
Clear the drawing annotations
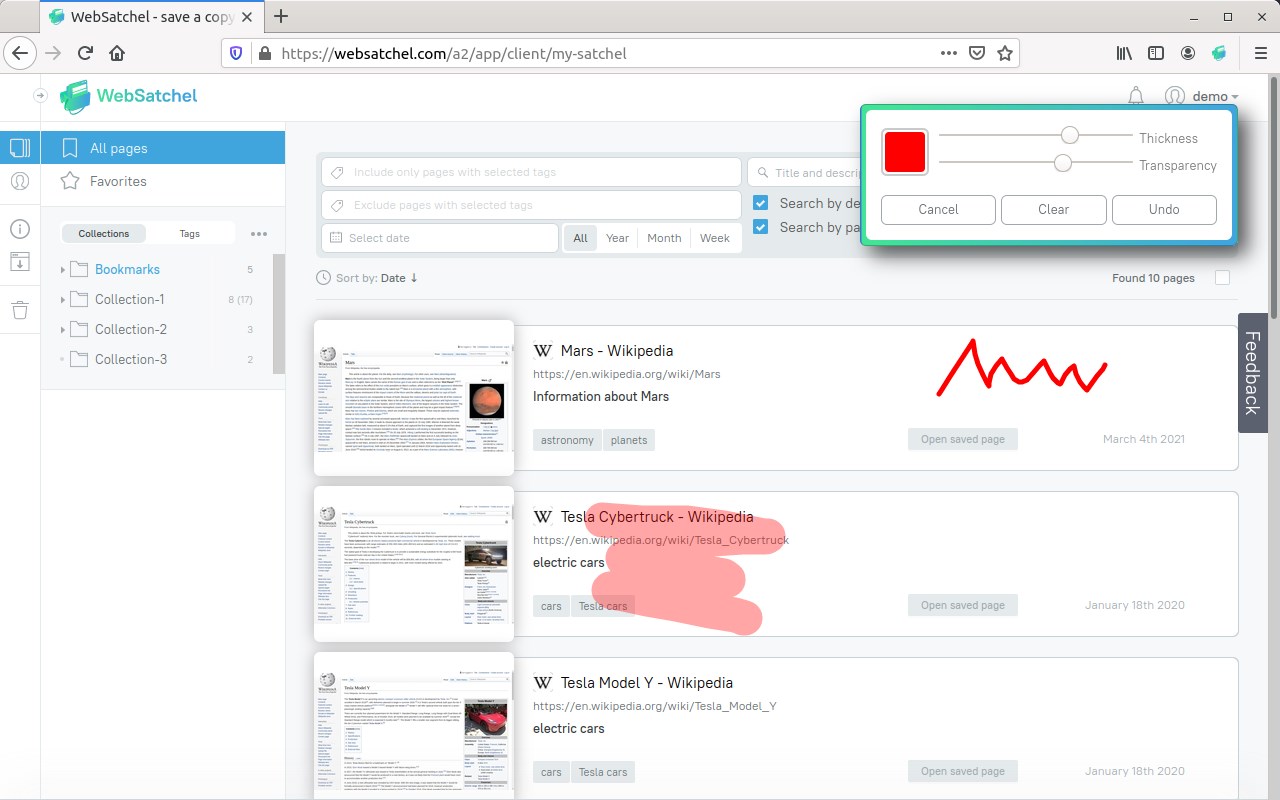[1054, 209]
